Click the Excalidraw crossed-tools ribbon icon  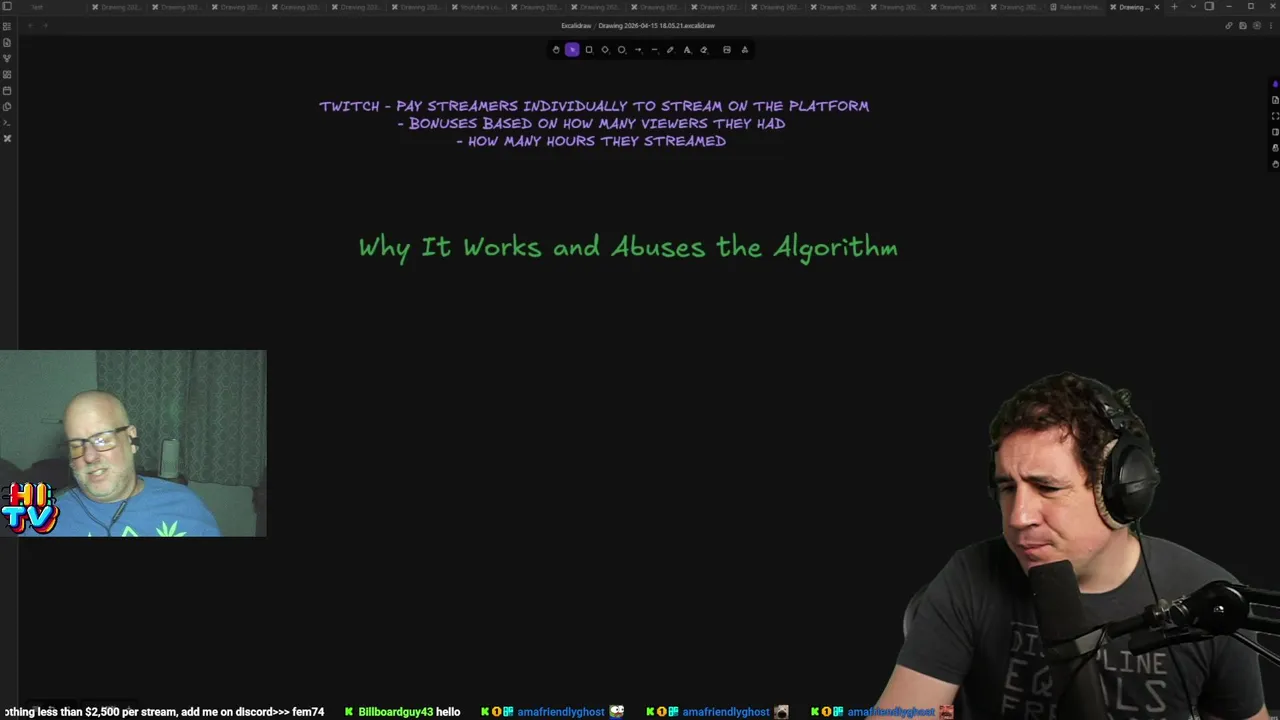[7, 138]
